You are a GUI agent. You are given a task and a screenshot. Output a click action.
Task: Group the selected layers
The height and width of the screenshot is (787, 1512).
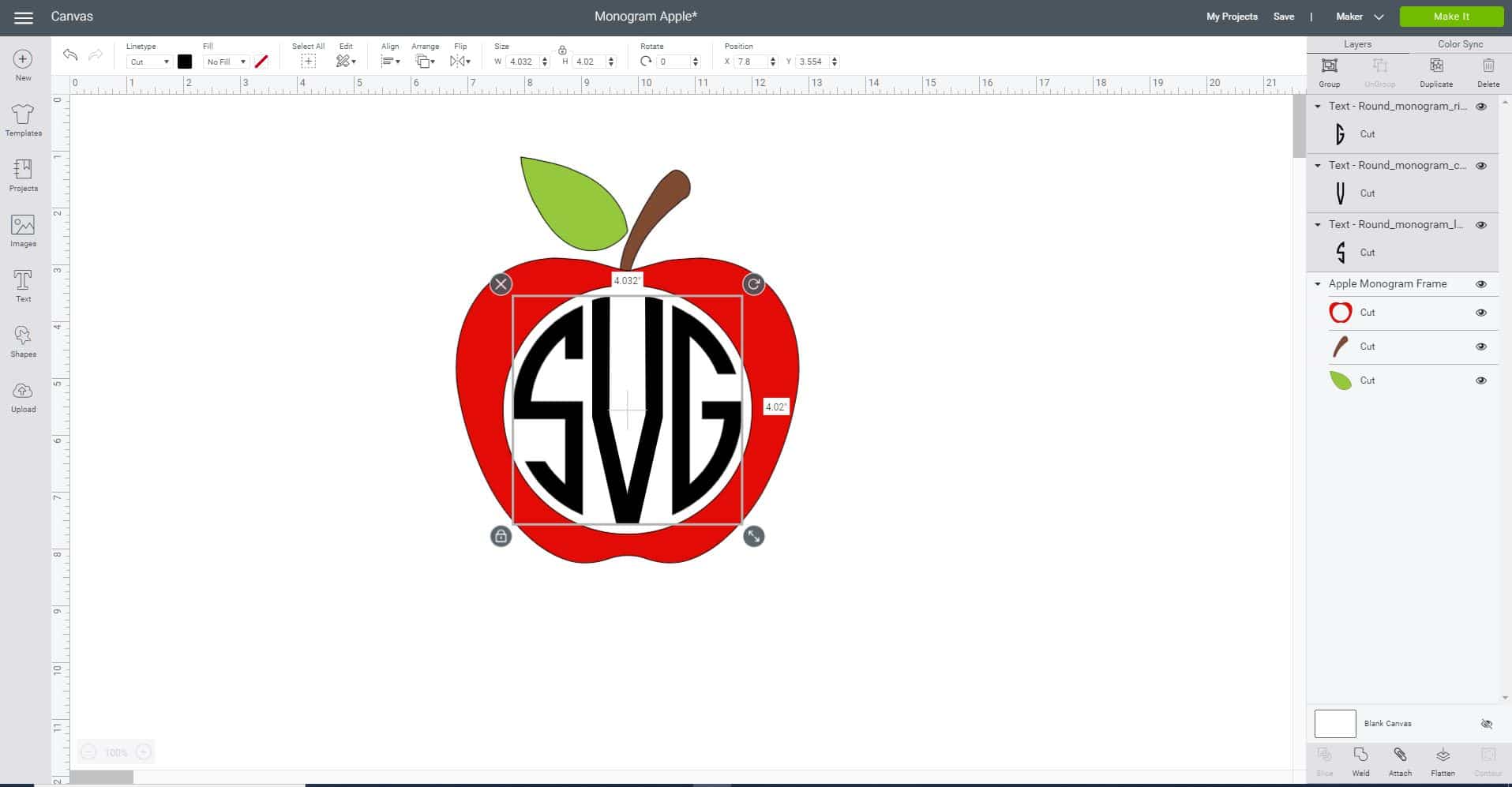point(1330,72)
